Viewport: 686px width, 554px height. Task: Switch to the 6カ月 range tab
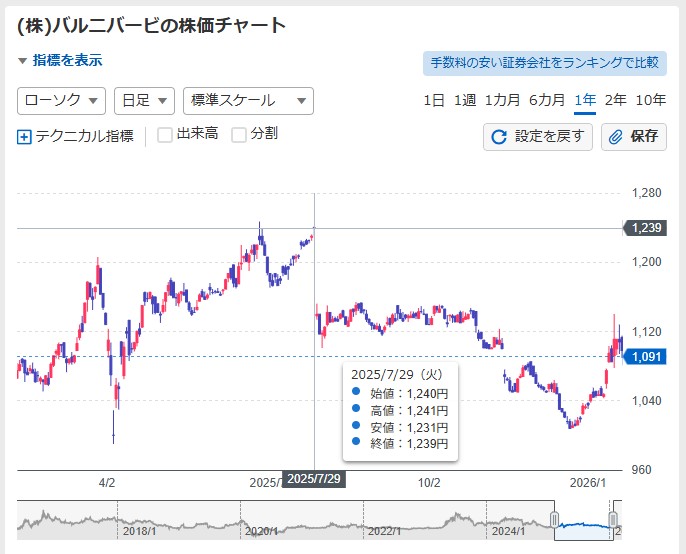point(547,100)
